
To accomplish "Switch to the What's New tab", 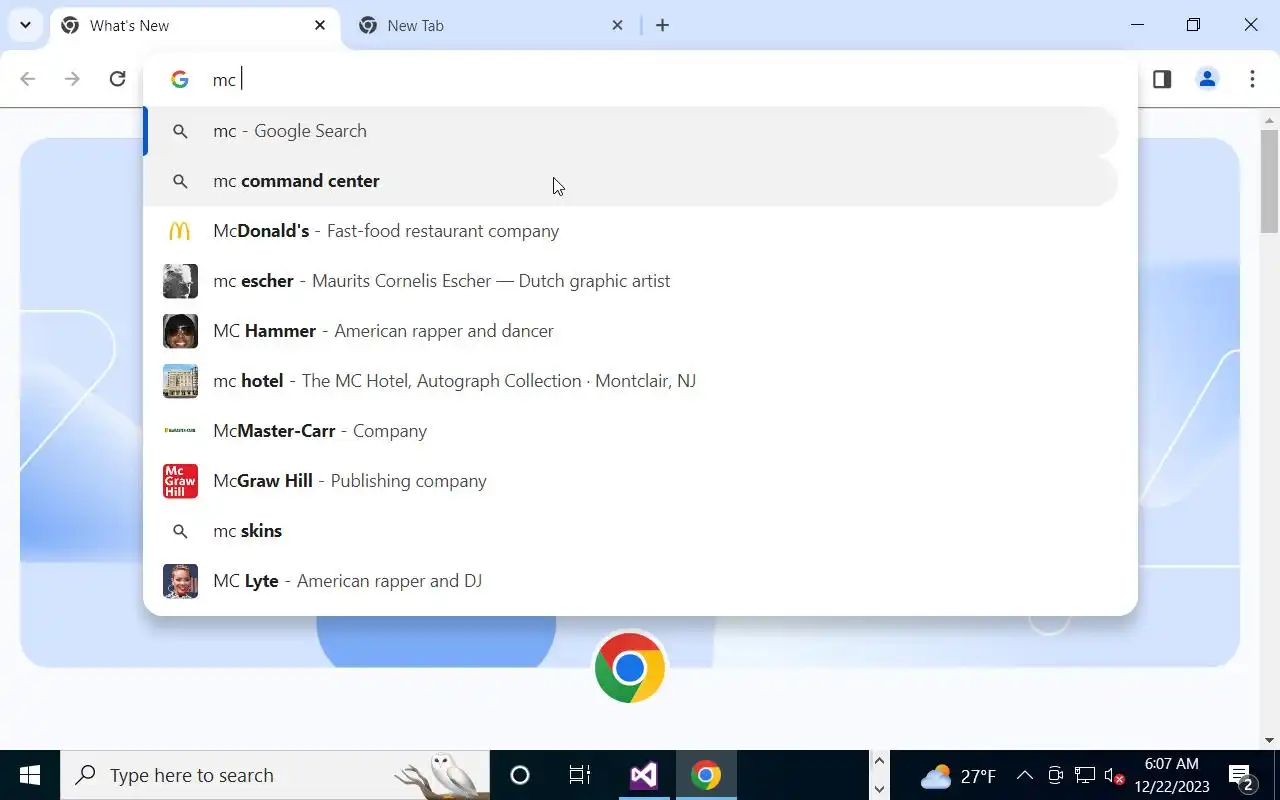I will pyautogui.click(x=194, y=26).
